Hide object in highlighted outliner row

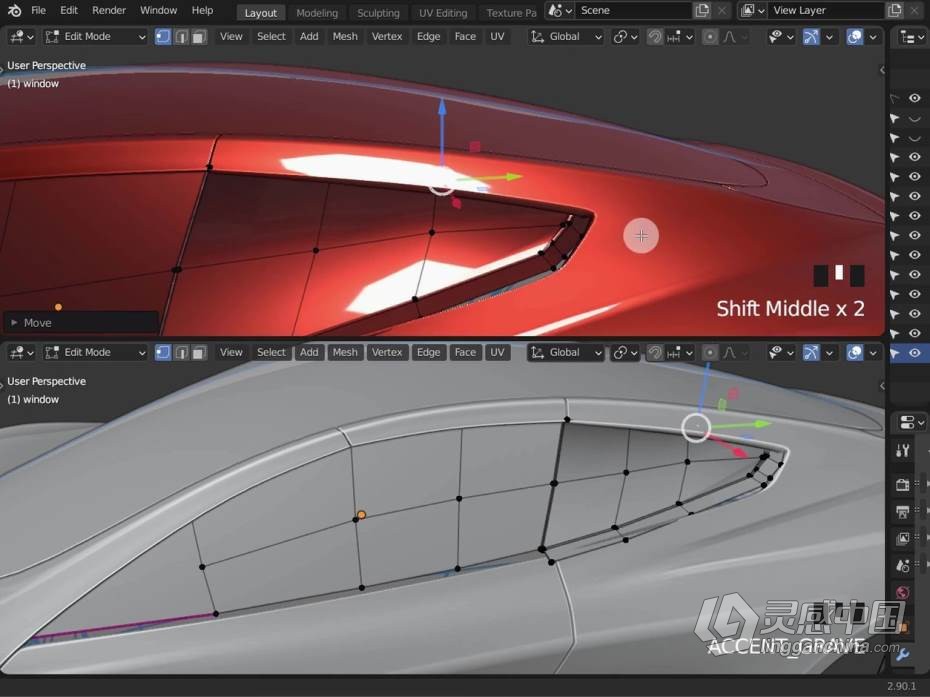915,353
